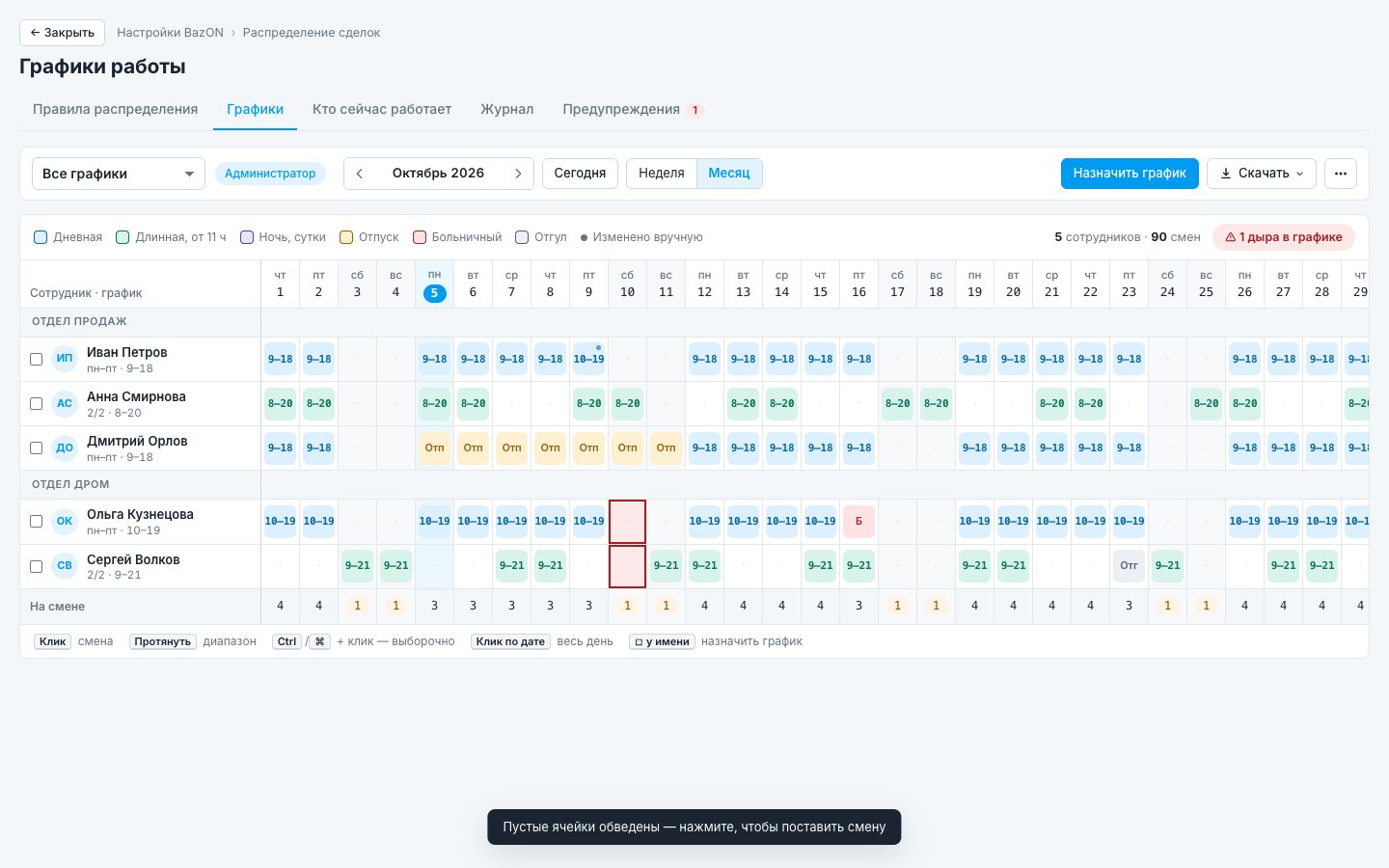Tick checkbox for Дмитрий Орлов
Image resolution: width=1389 pixels, height=868 pixels.
tap(36, 448)
